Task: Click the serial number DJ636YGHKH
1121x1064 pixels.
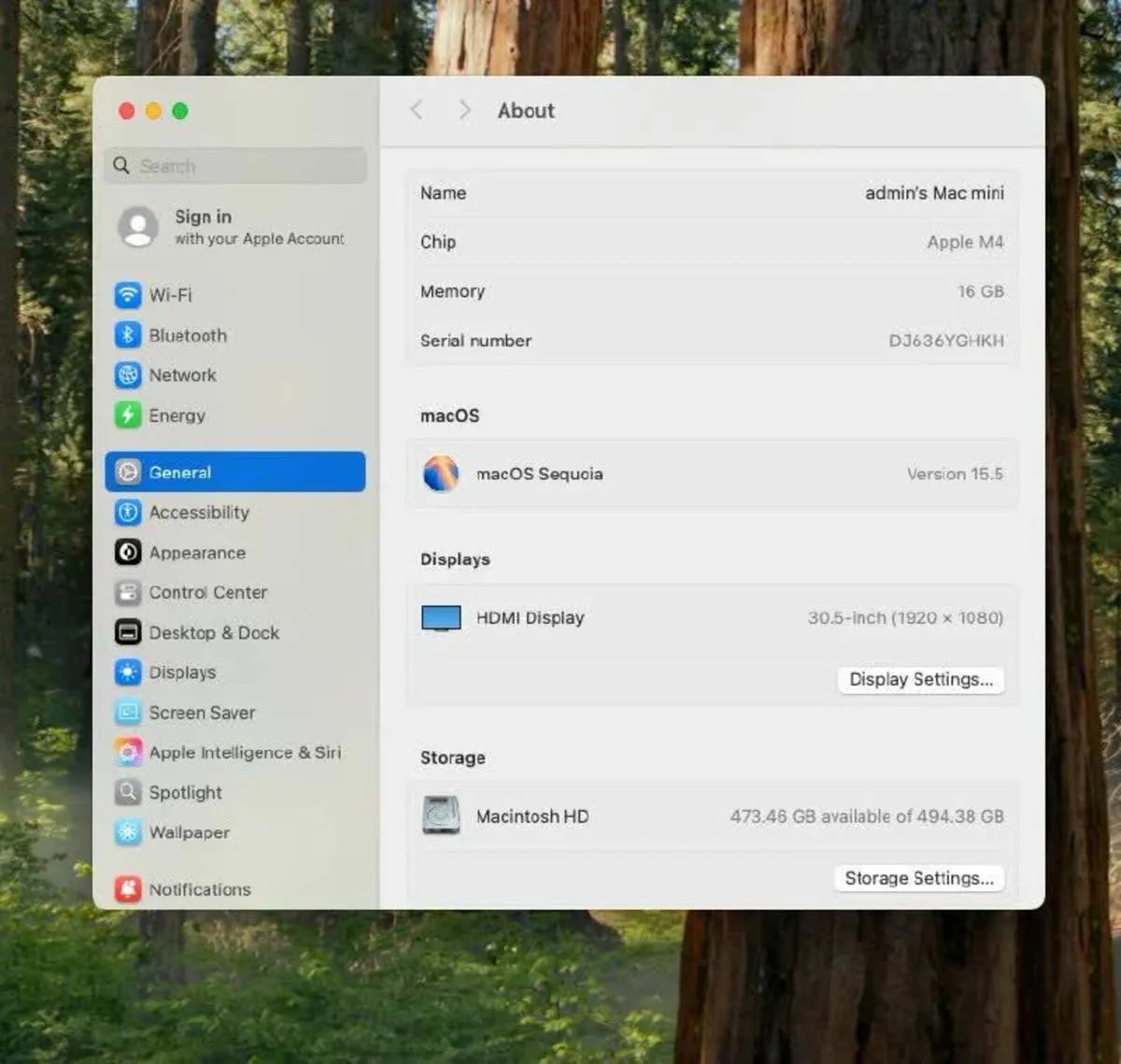Action: (x=946, y=341)
